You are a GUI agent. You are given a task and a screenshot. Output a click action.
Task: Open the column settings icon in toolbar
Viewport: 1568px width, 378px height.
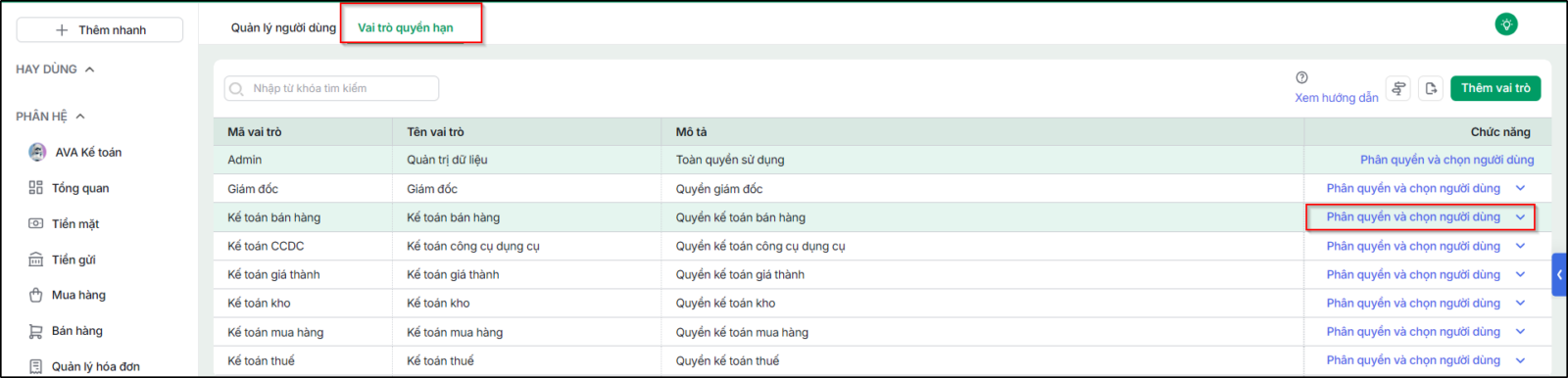1398,88
